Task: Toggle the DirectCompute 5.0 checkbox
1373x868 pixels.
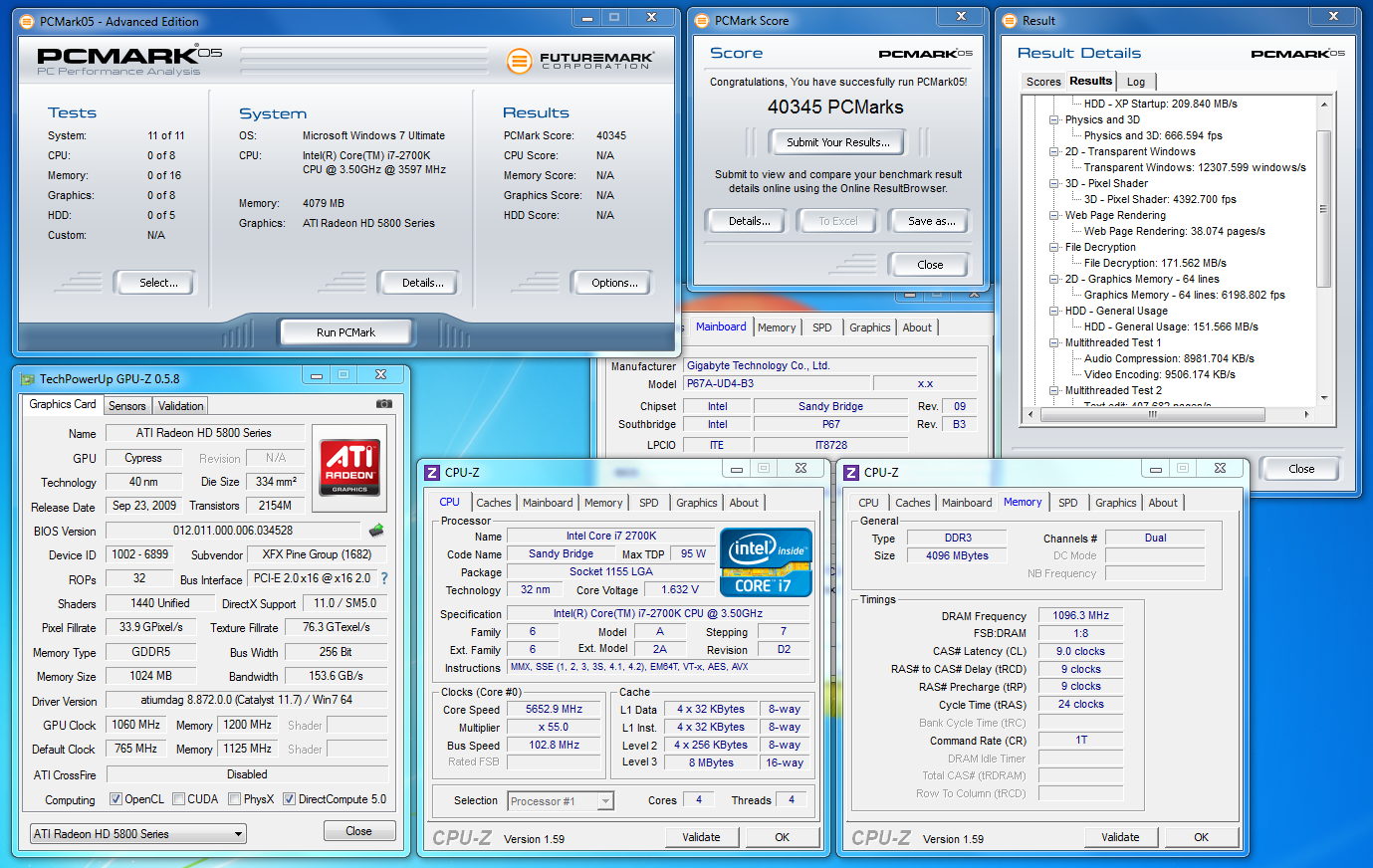Action: [x=289, y=799]
